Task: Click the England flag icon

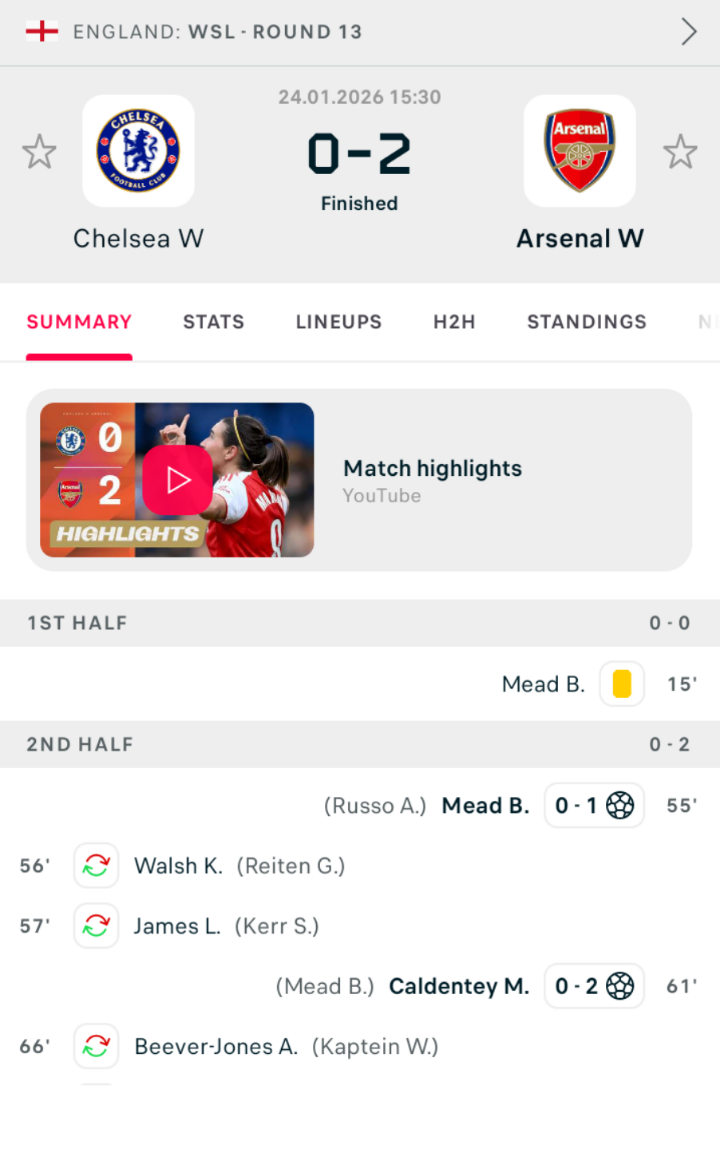Action: click(x=44, y=31)
